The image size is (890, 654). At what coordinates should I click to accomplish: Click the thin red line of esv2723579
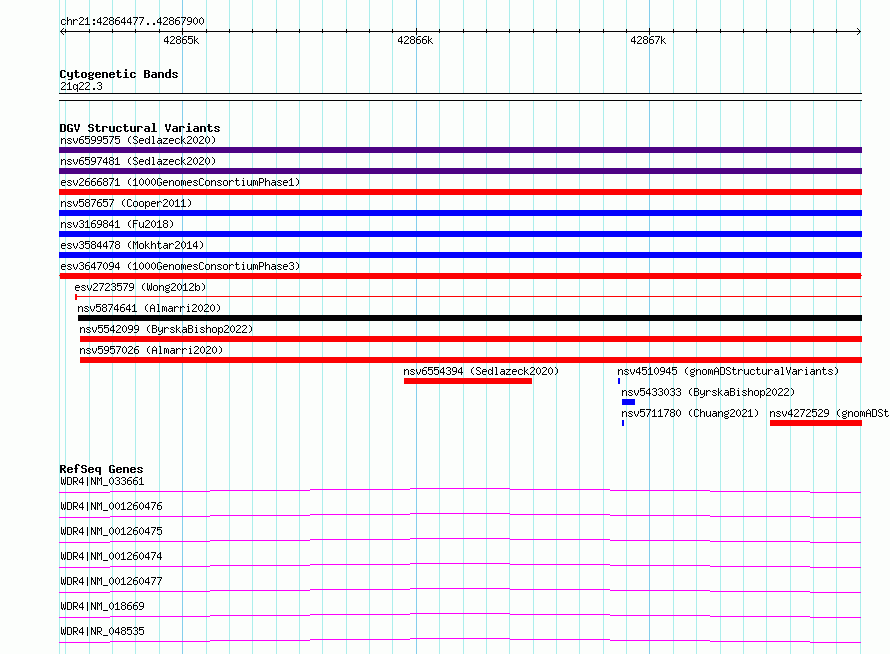pyautogui.click(x=468, y=296)
